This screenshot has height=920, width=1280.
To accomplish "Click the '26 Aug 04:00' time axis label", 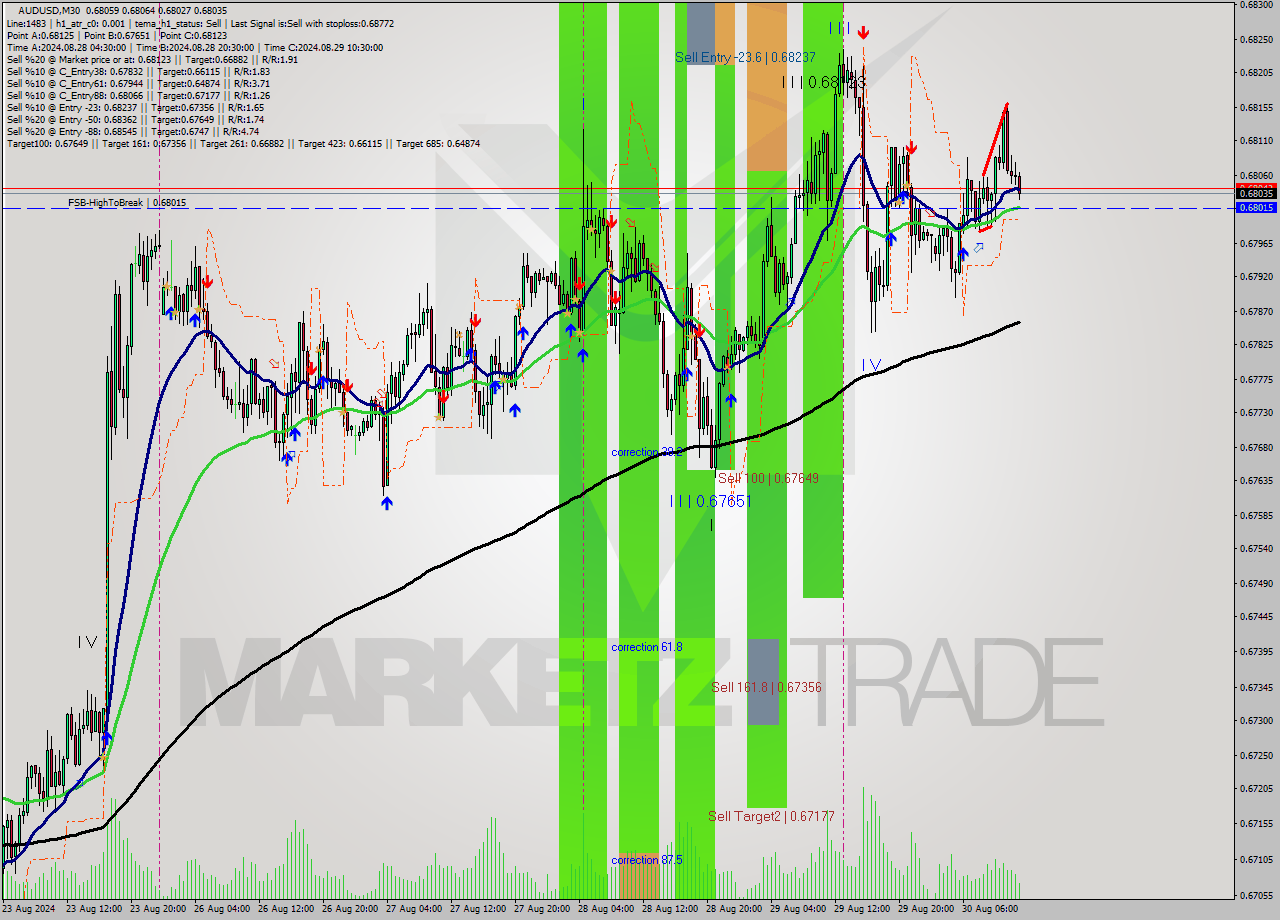I will coord(223,910).
